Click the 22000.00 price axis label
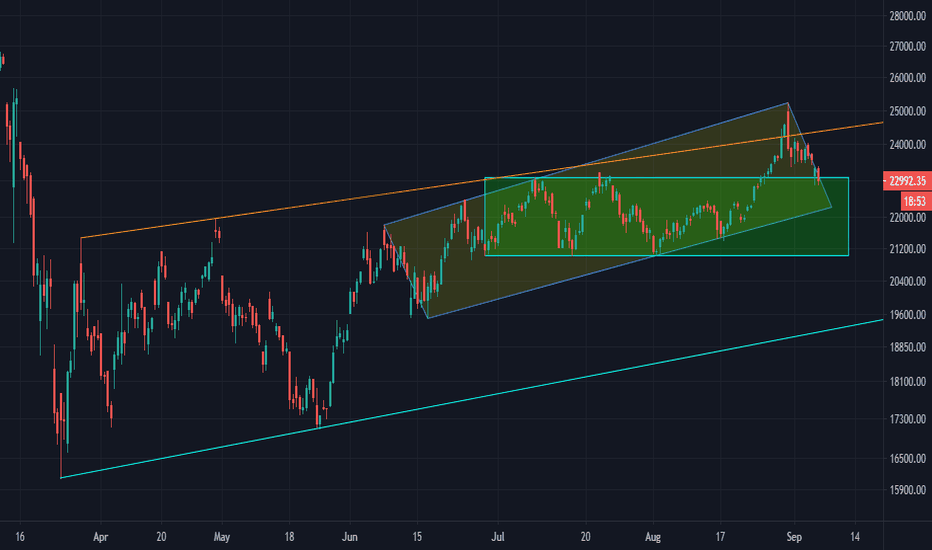 pyautogui.click(x=907, y=218)
